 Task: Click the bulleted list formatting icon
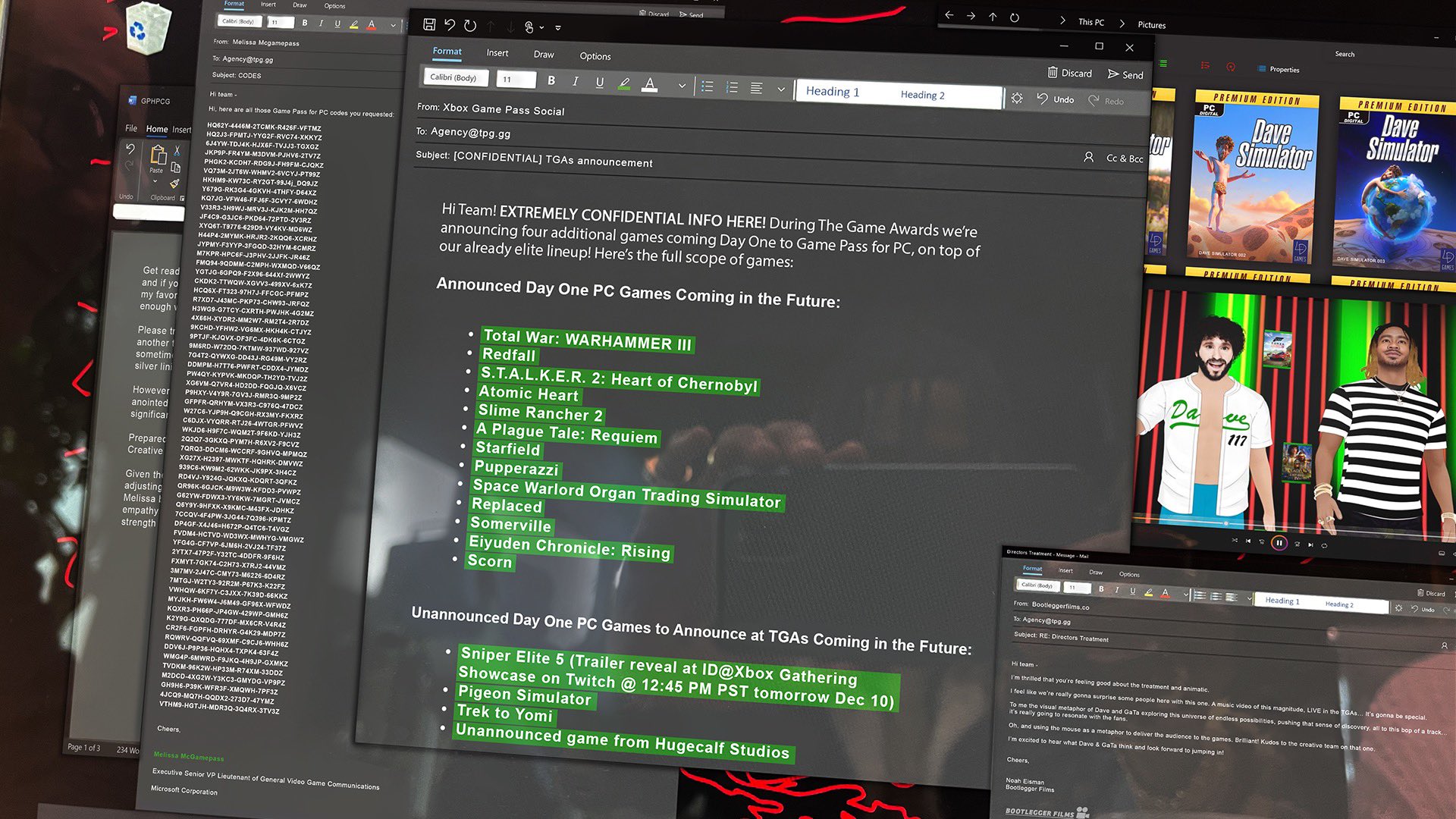point(707,88)
